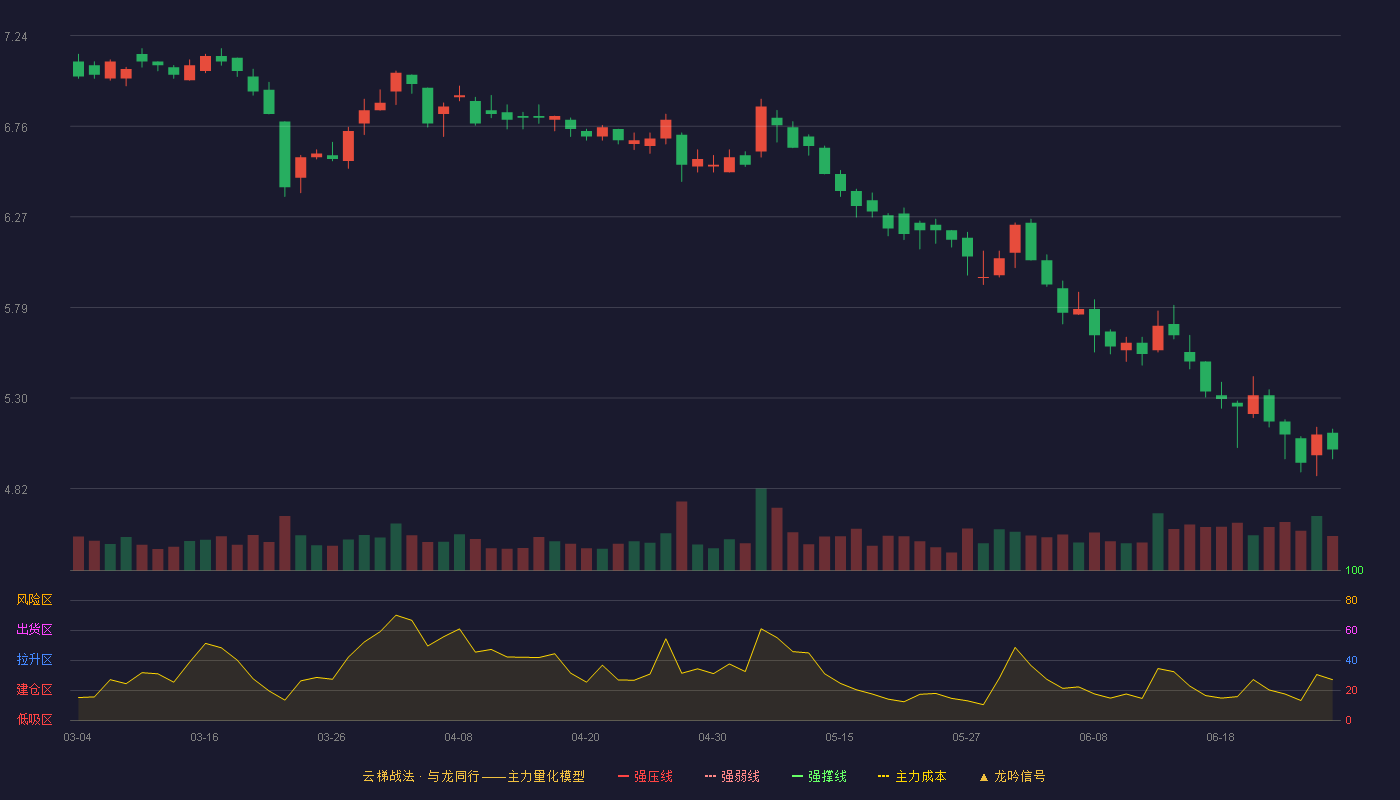Click the 03-04 date label
This screenshot has width=1400, height=800.
click(77, 737)
